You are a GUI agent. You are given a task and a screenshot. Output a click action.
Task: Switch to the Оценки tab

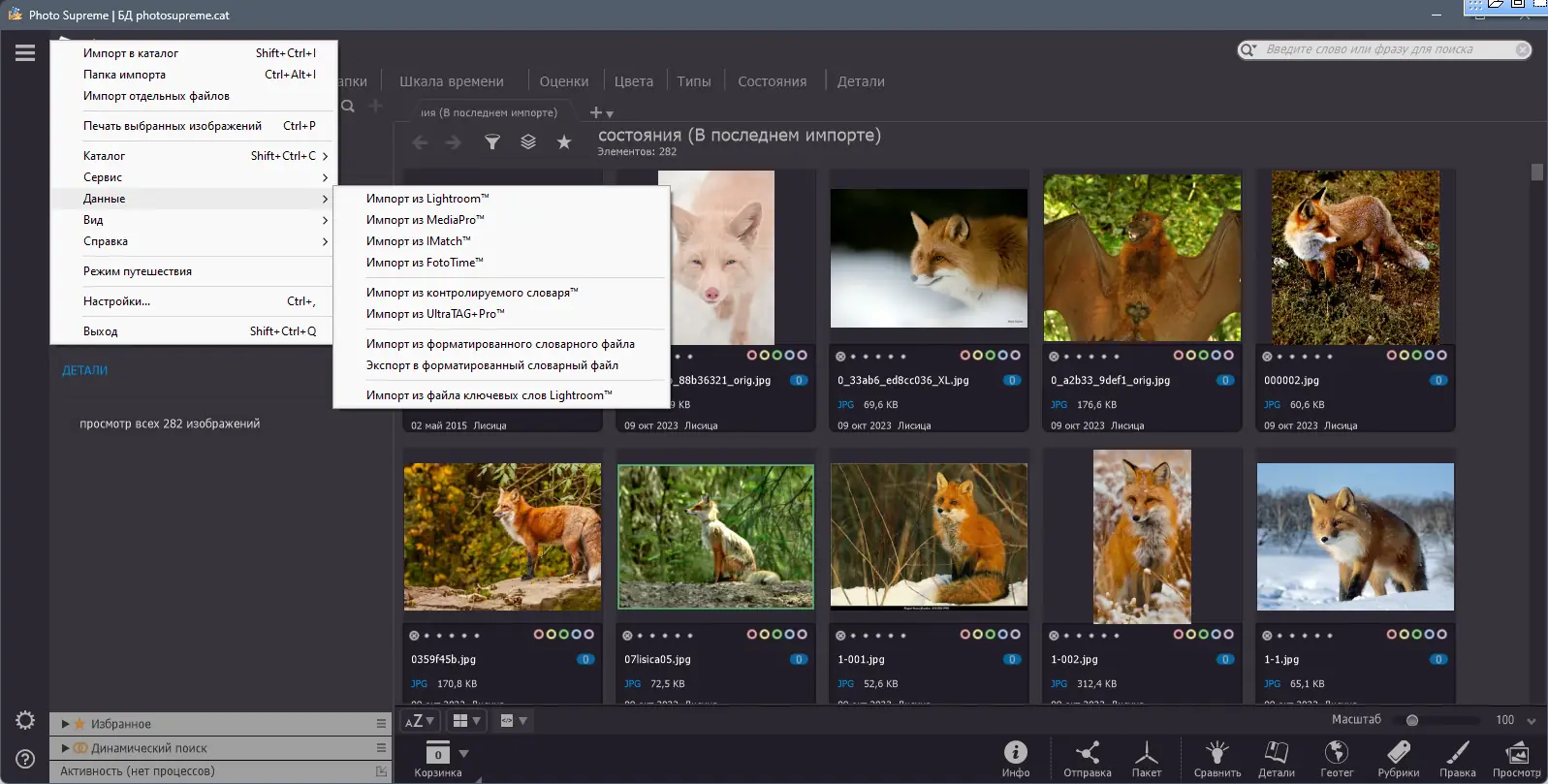pyautogui.click(x=564, y=81)
